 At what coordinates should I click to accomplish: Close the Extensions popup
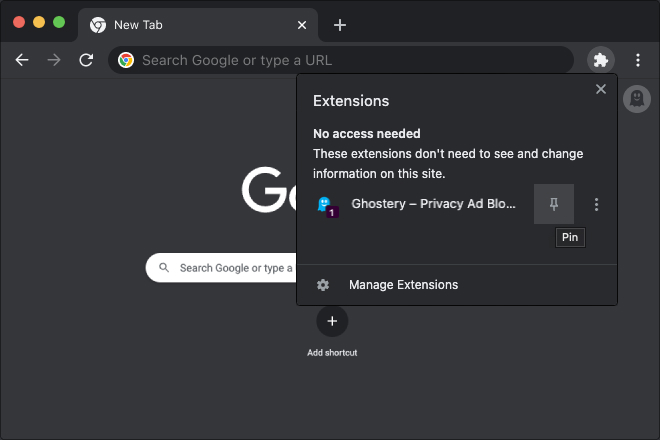click(x=601, y=89)
